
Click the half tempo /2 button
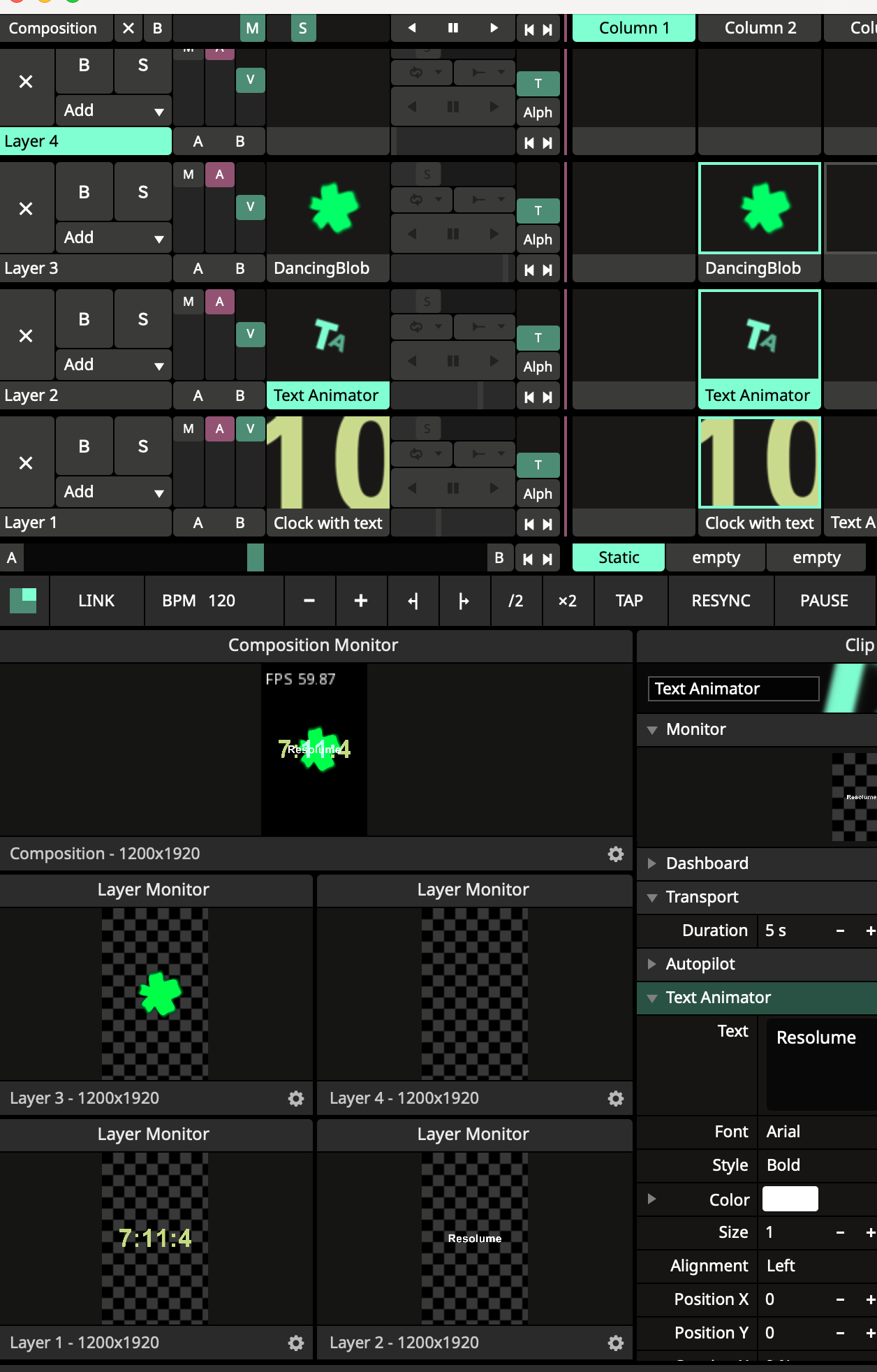[x=516, y=601]
